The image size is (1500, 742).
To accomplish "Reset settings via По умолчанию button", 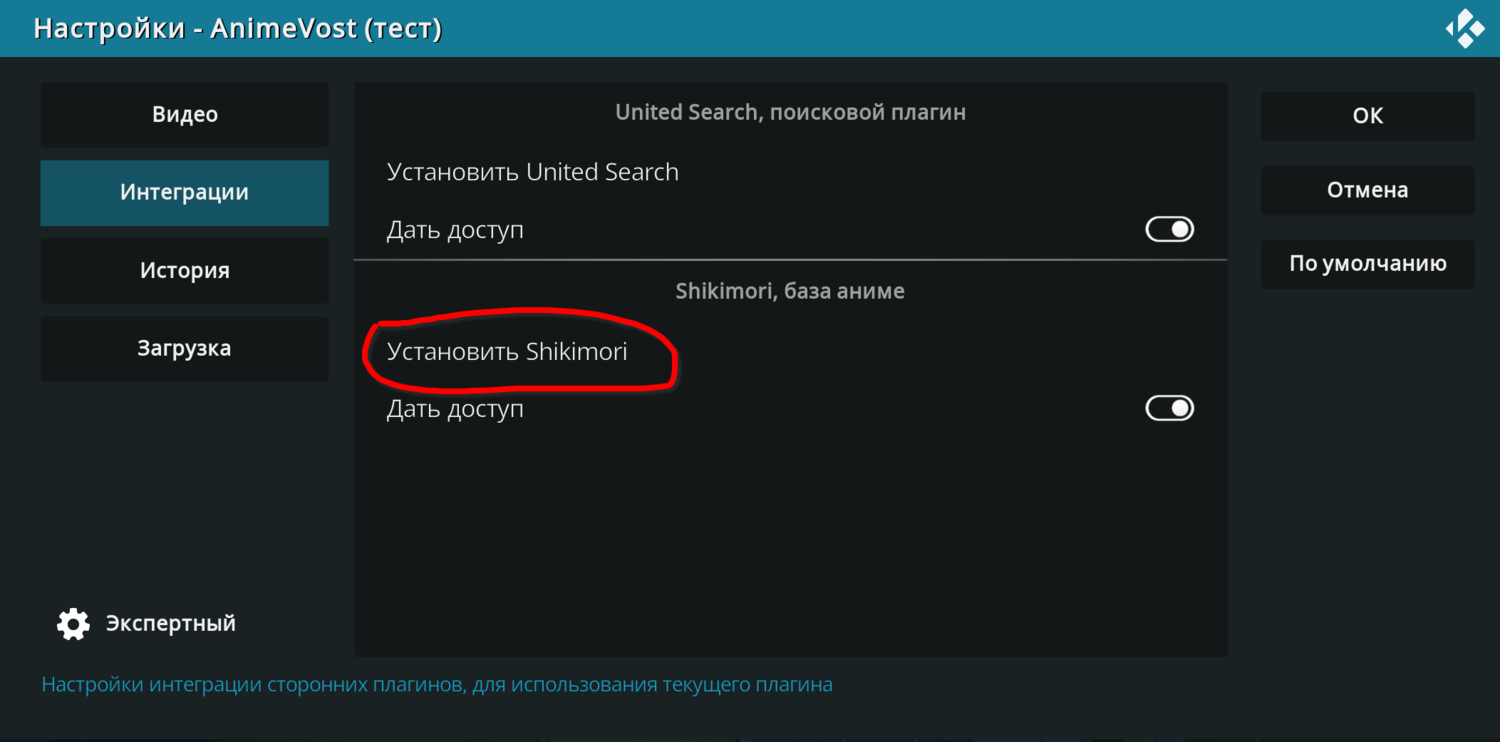I will (1368, 264).
